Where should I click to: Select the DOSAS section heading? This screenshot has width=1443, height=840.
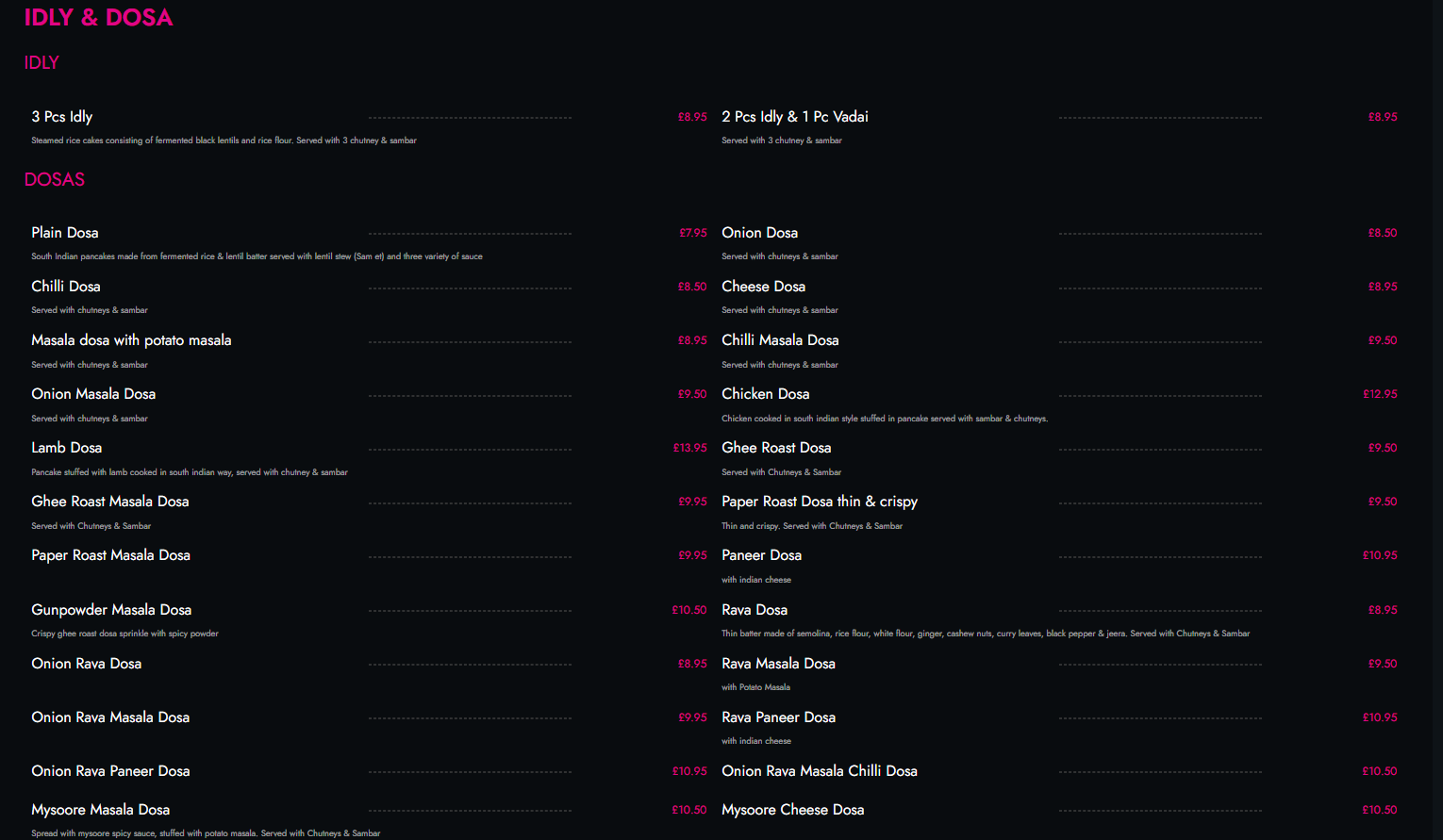(x=55, y=180)
